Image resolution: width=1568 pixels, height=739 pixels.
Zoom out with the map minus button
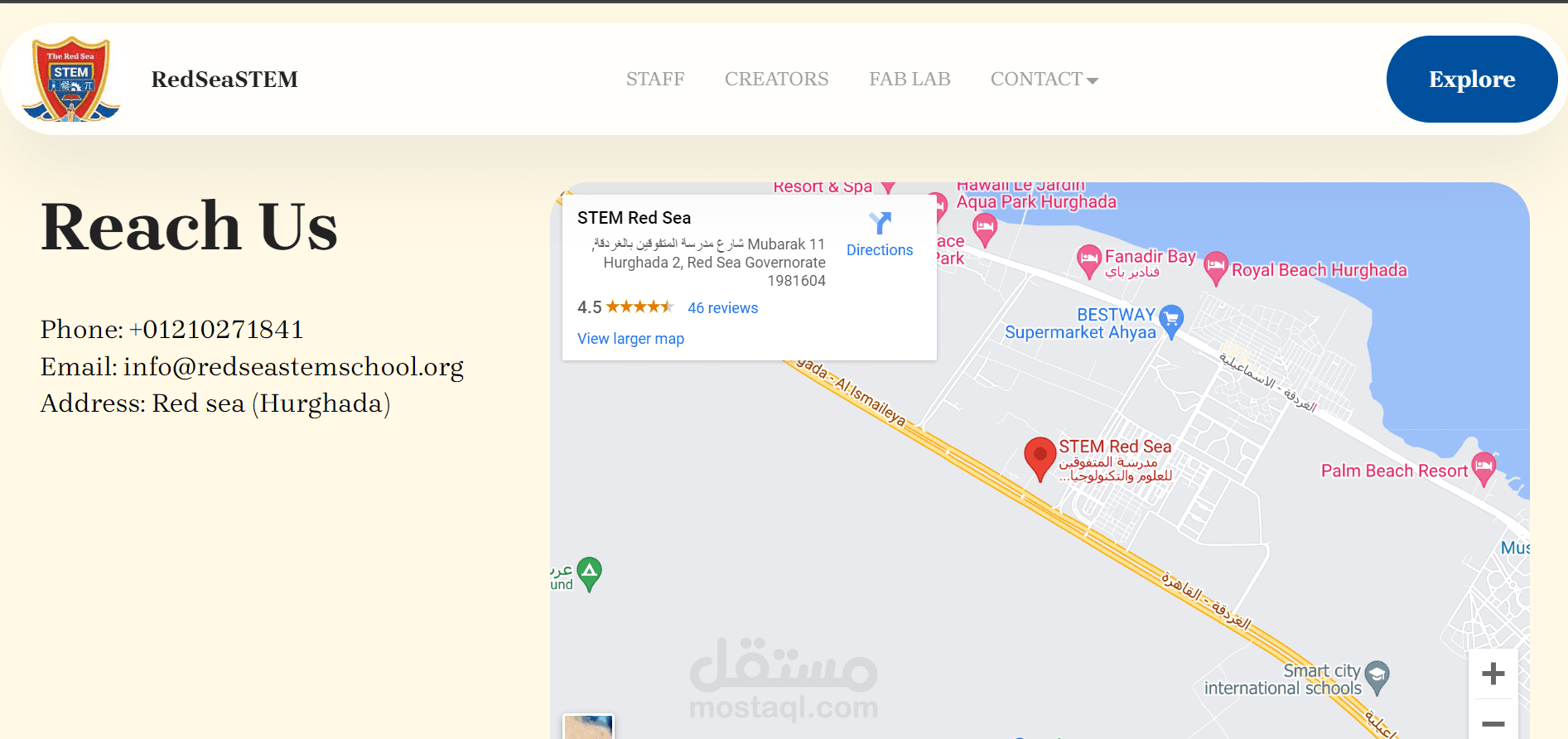[1493, 723]
